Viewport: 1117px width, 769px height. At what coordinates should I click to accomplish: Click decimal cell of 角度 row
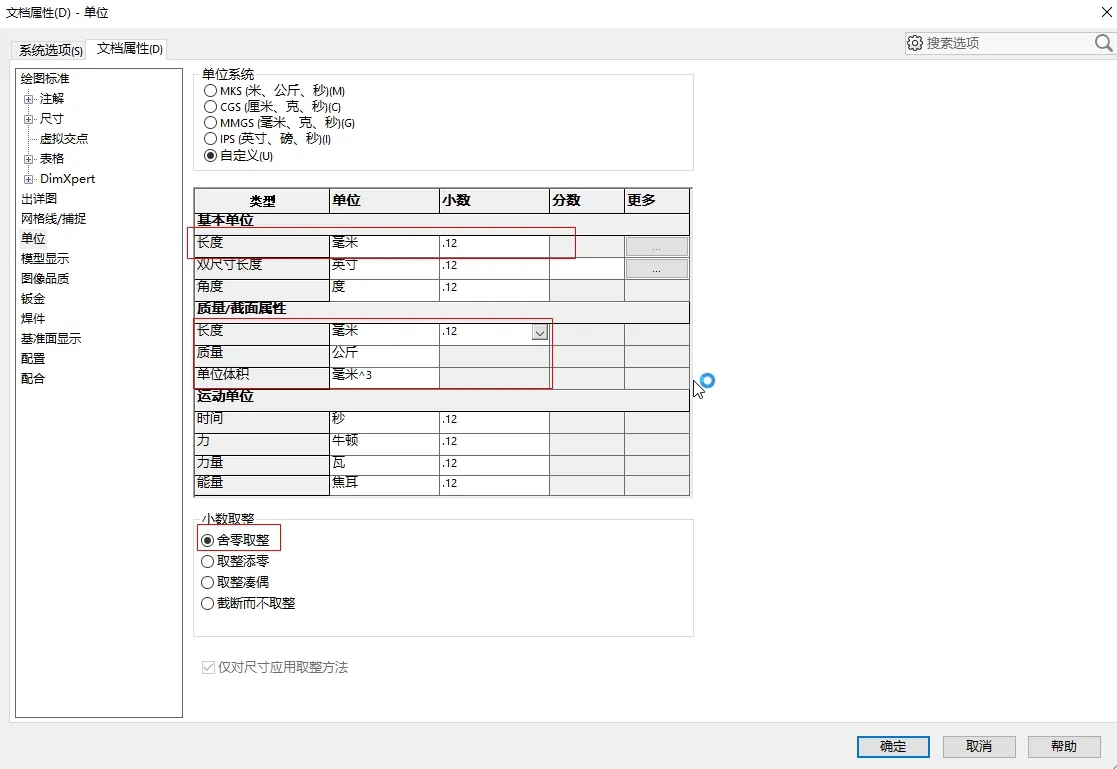[494, 290]
